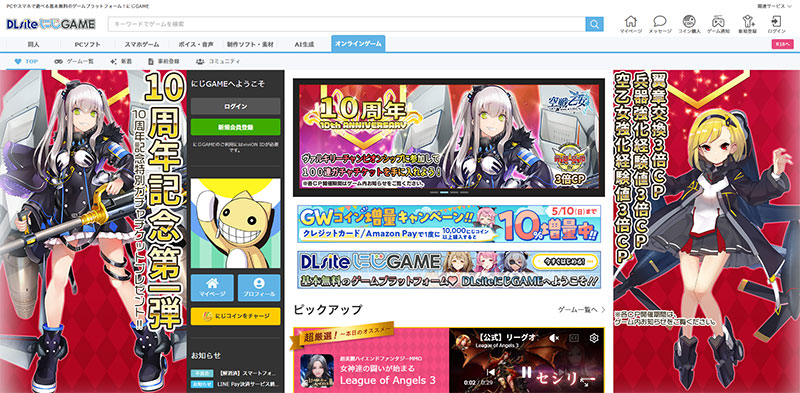800x393 pixels.
Task: Click ログイン door-arrow icon in header
Action: tap(777, 24)
